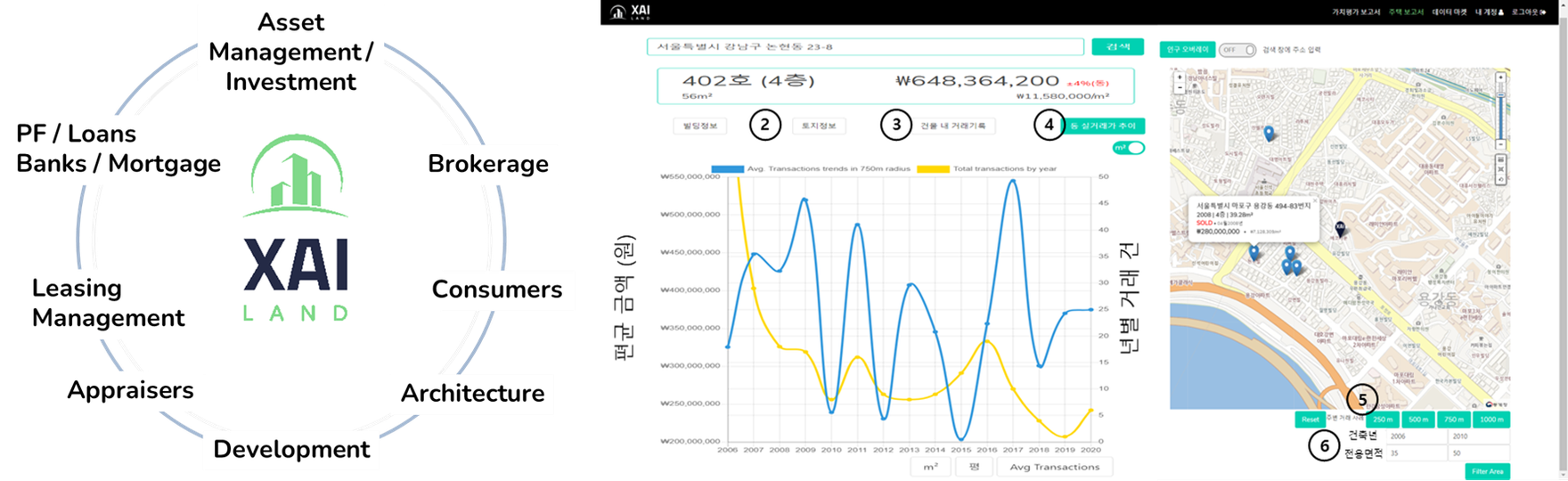The width and height of the screenshot is (1568, 481).
Task: Select the 빌딩정보 tab
Action: tap(700, 126)
